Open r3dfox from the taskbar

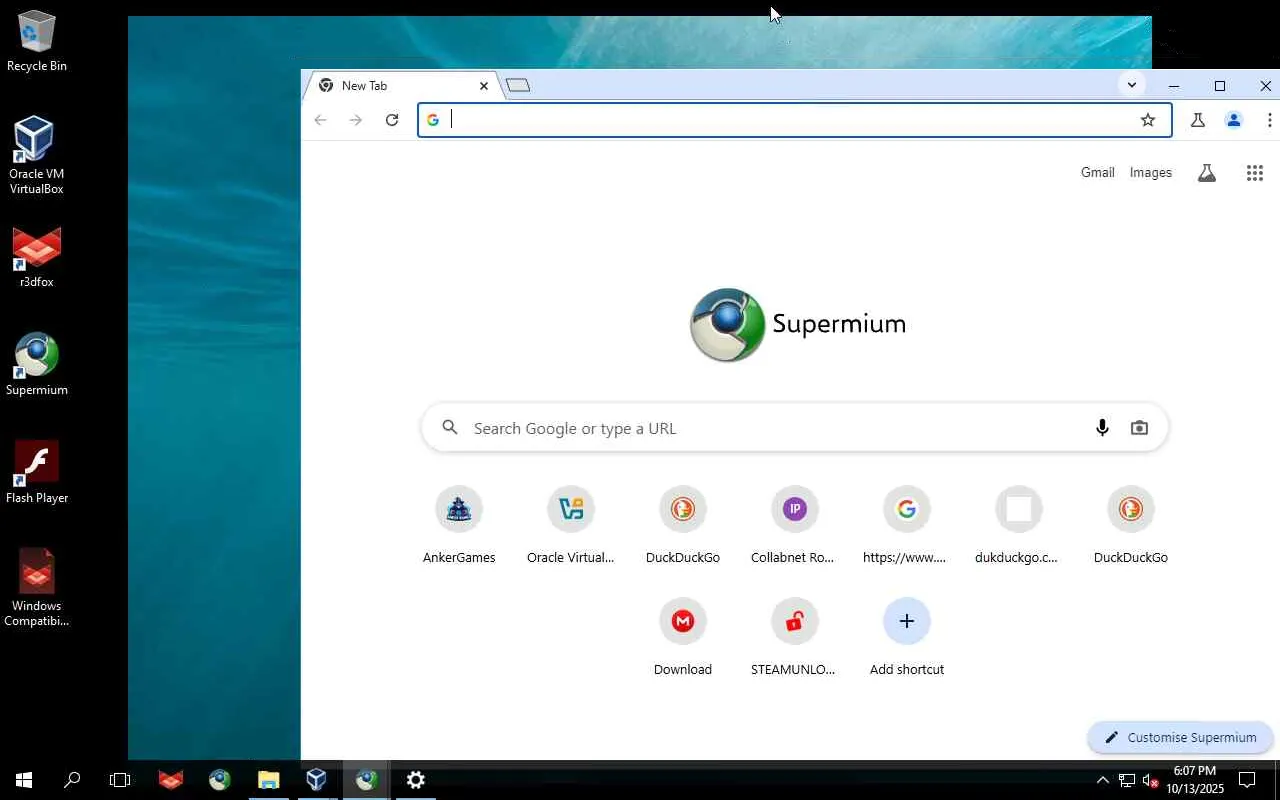pos(171,780)
